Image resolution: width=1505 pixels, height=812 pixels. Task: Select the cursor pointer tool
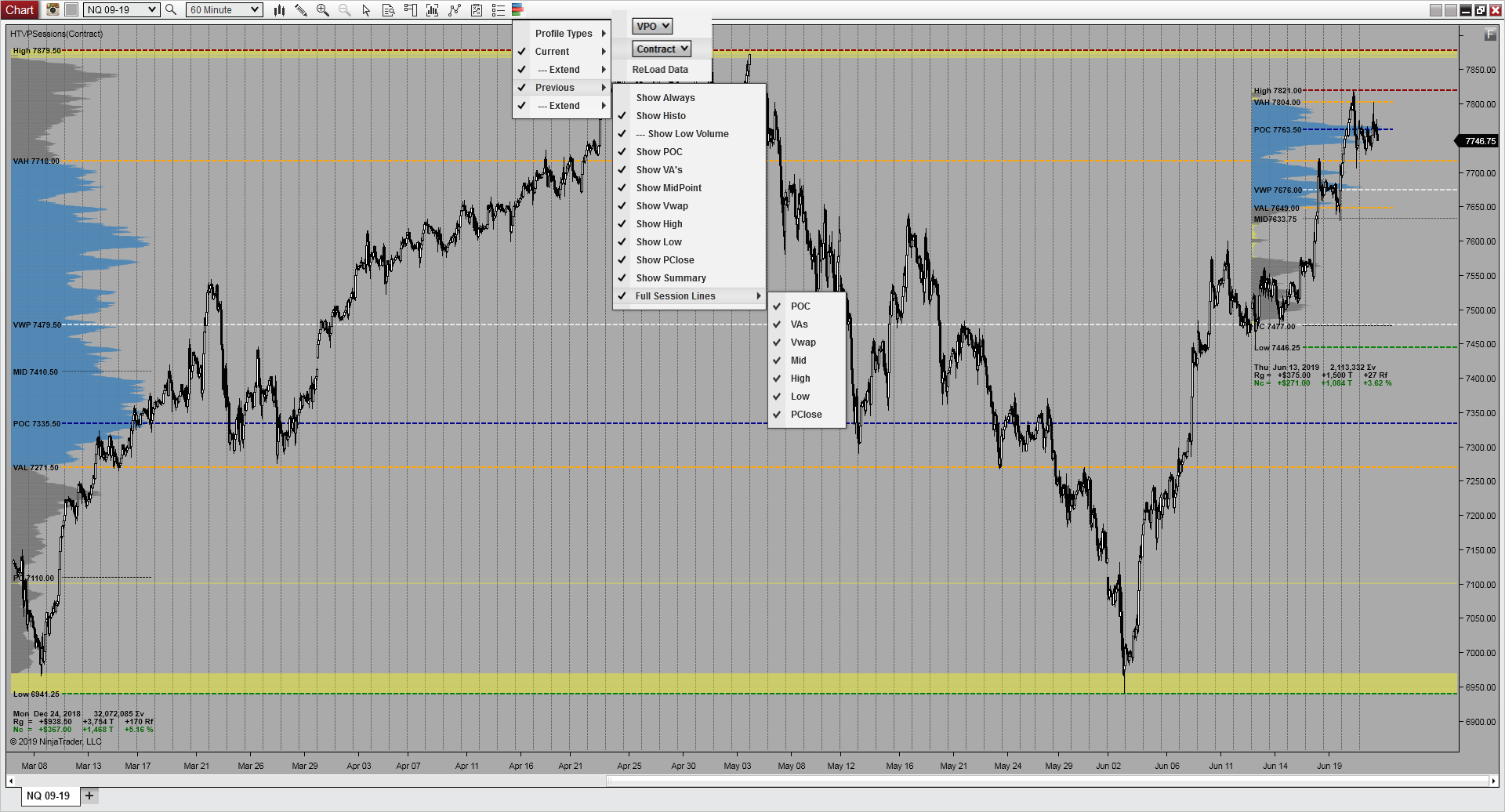click(x=364, y=9)
